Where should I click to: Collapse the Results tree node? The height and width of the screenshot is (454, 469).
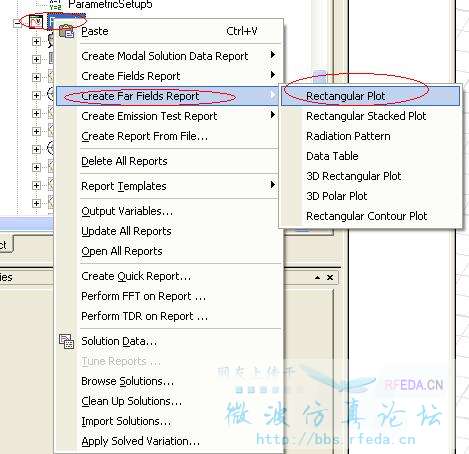17,23
